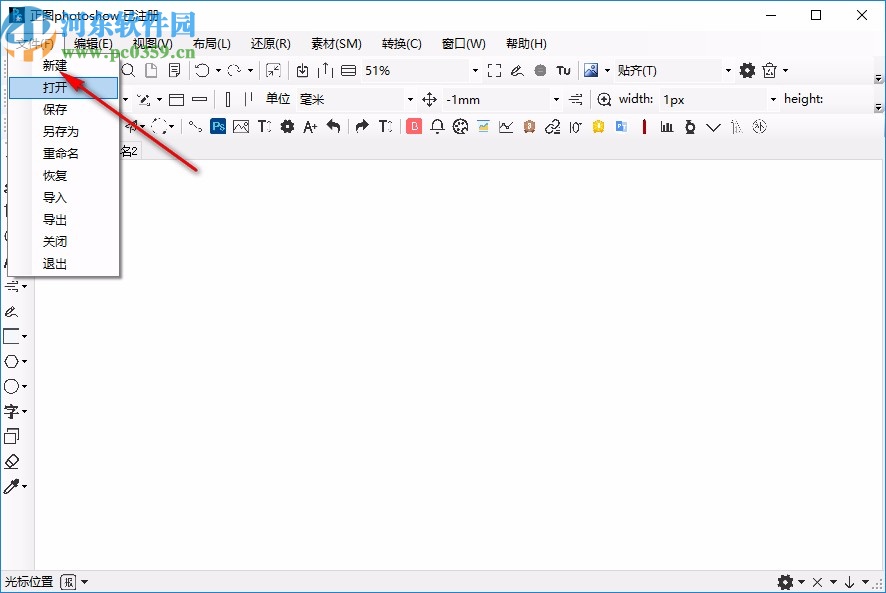This screenshot has width=886, height=593.
Task: Click the overlapping squares copy tool
Action: tap(11, 436)
